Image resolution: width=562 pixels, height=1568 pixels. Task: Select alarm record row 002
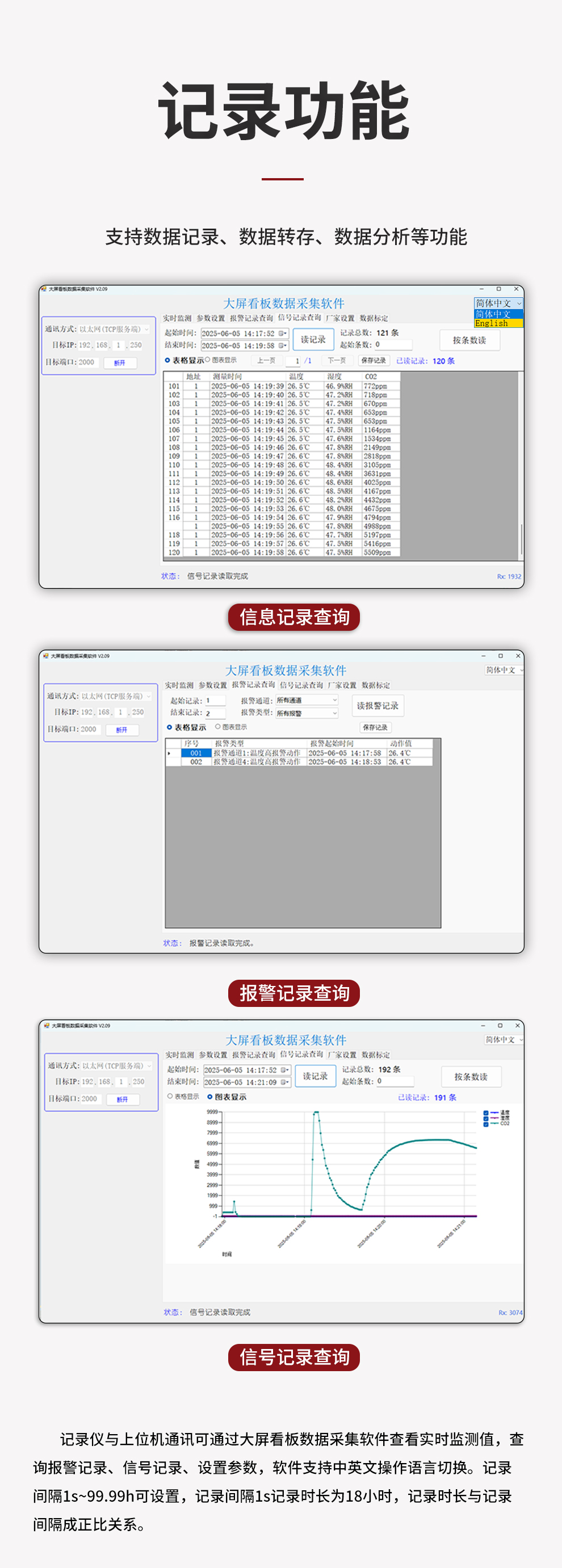pyautogui.click(x=196, y=761)
